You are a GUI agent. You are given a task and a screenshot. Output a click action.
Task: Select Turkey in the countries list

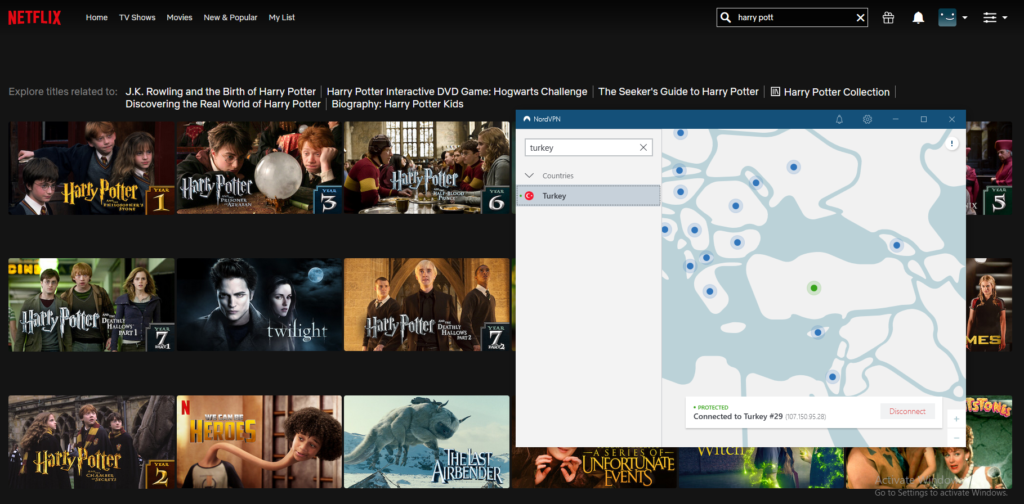(588, 196)
